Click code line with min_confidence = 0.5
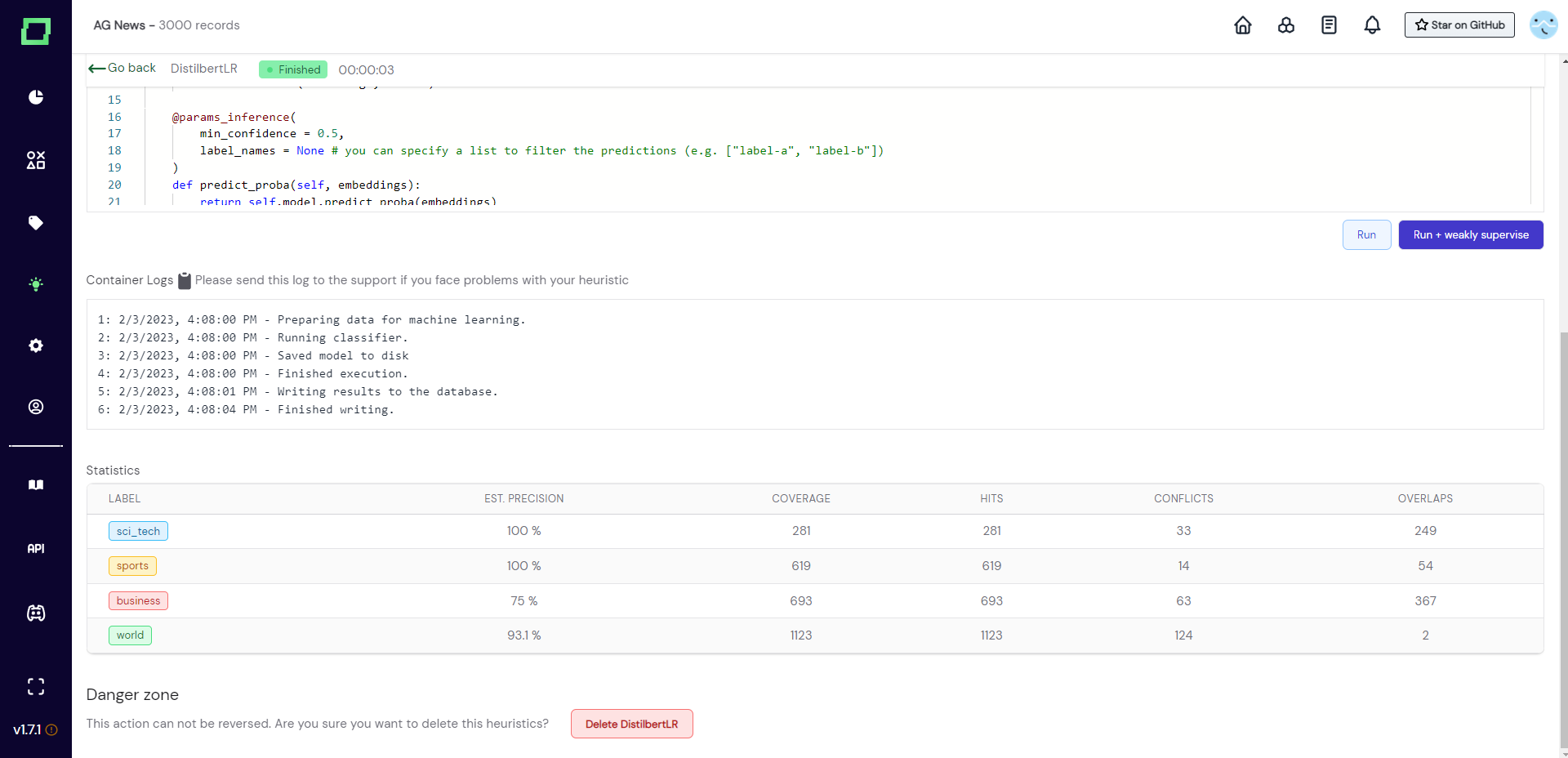 272,134
